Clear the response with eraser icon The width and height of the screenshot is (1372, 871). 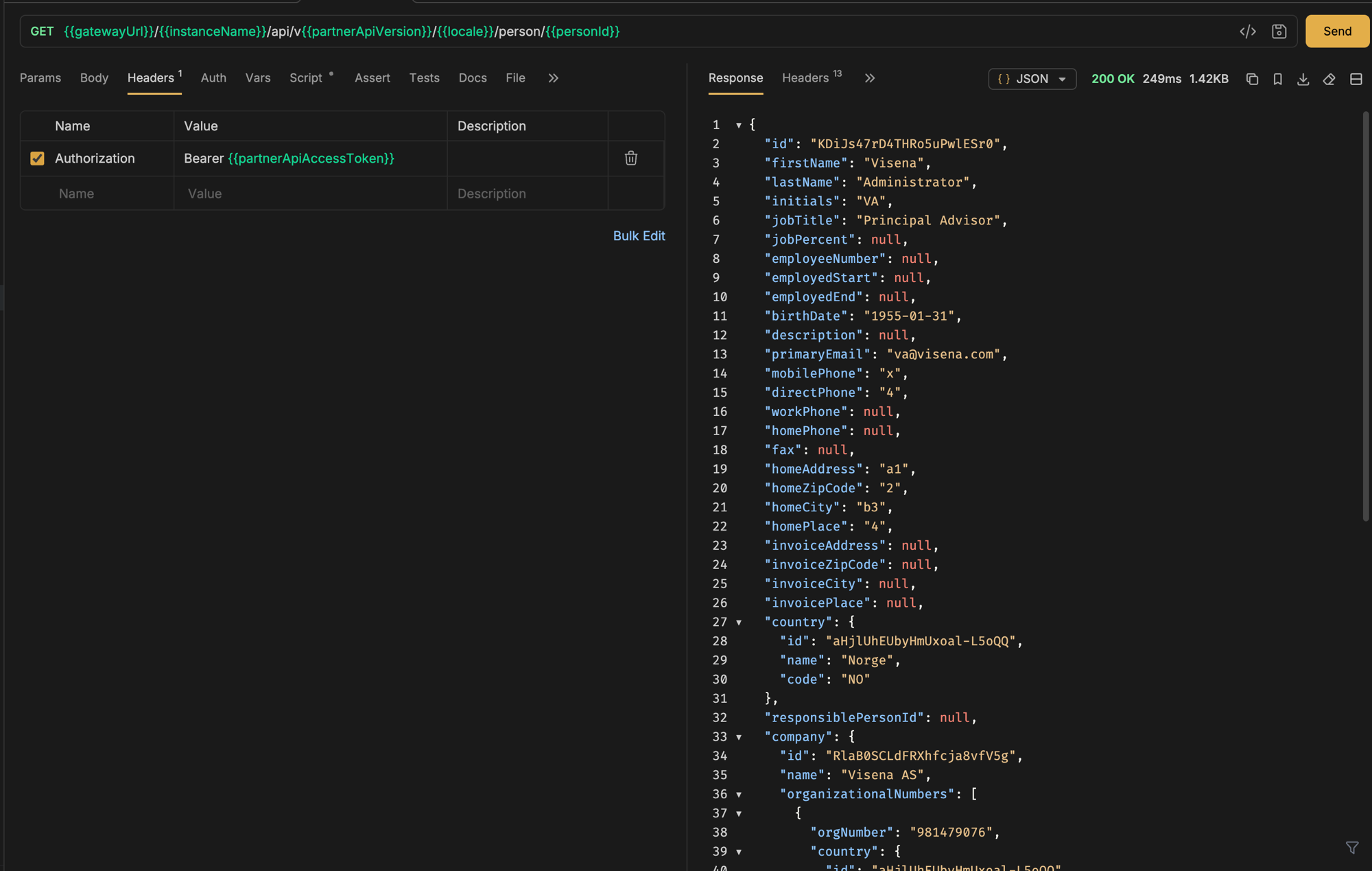[1329, 79]
